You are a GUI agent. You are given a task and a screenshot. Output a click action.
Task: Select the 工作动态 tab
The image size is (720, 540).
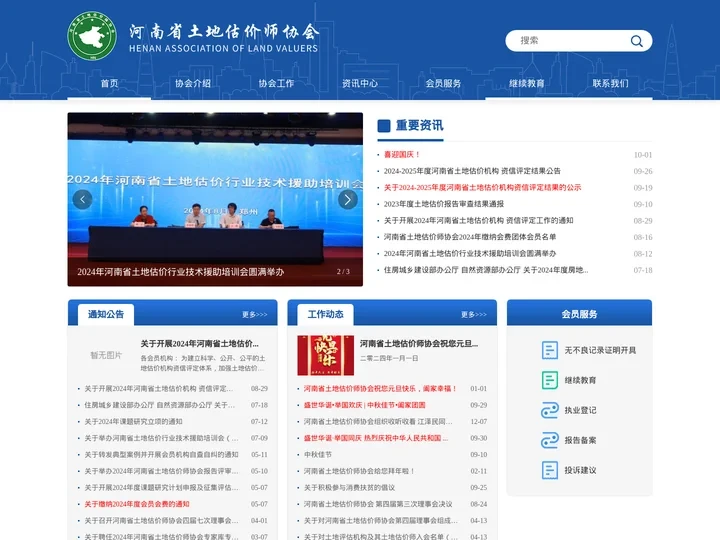pyautogui.click(x=326, y=315)
